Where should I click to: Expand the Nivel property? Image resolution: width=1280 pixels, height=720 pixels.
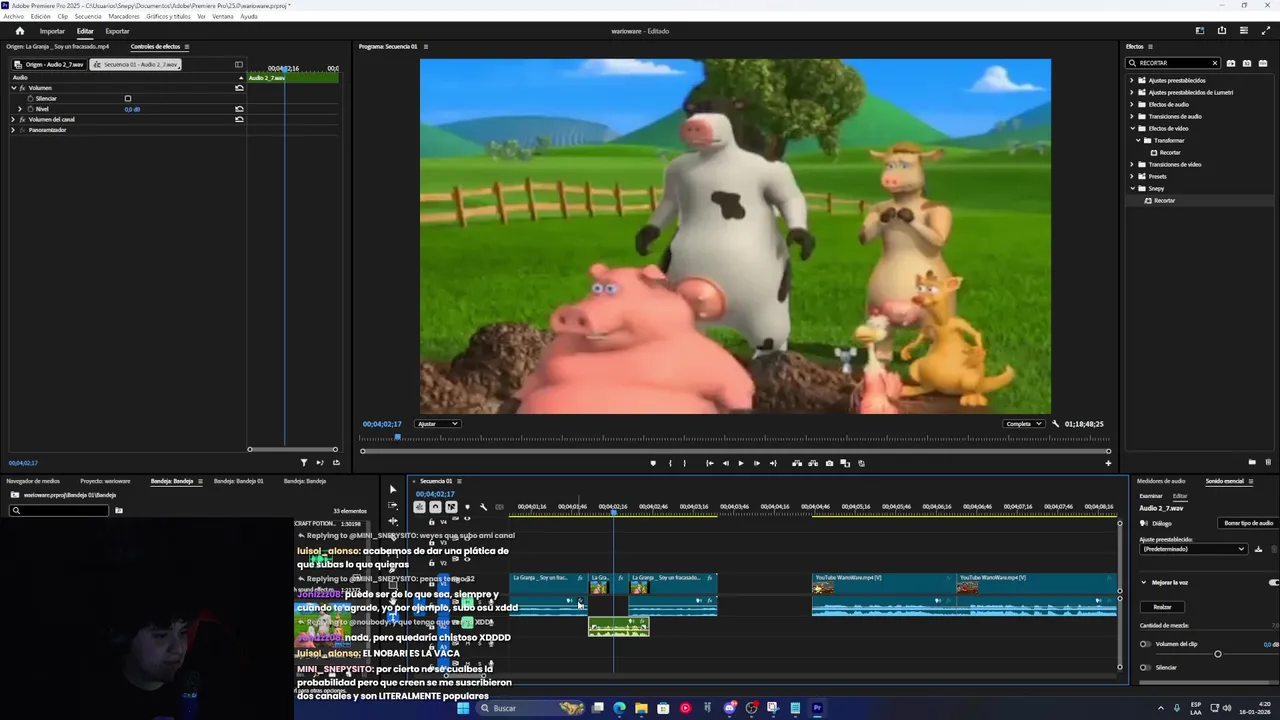(x=20, y=109)
